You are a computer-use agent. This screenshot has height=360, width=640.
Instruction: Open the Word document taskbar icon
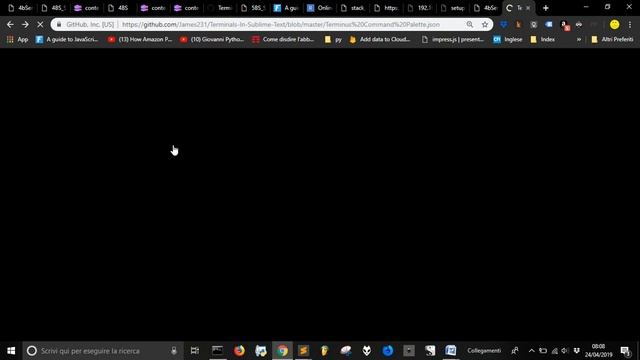tap(451, 351)
